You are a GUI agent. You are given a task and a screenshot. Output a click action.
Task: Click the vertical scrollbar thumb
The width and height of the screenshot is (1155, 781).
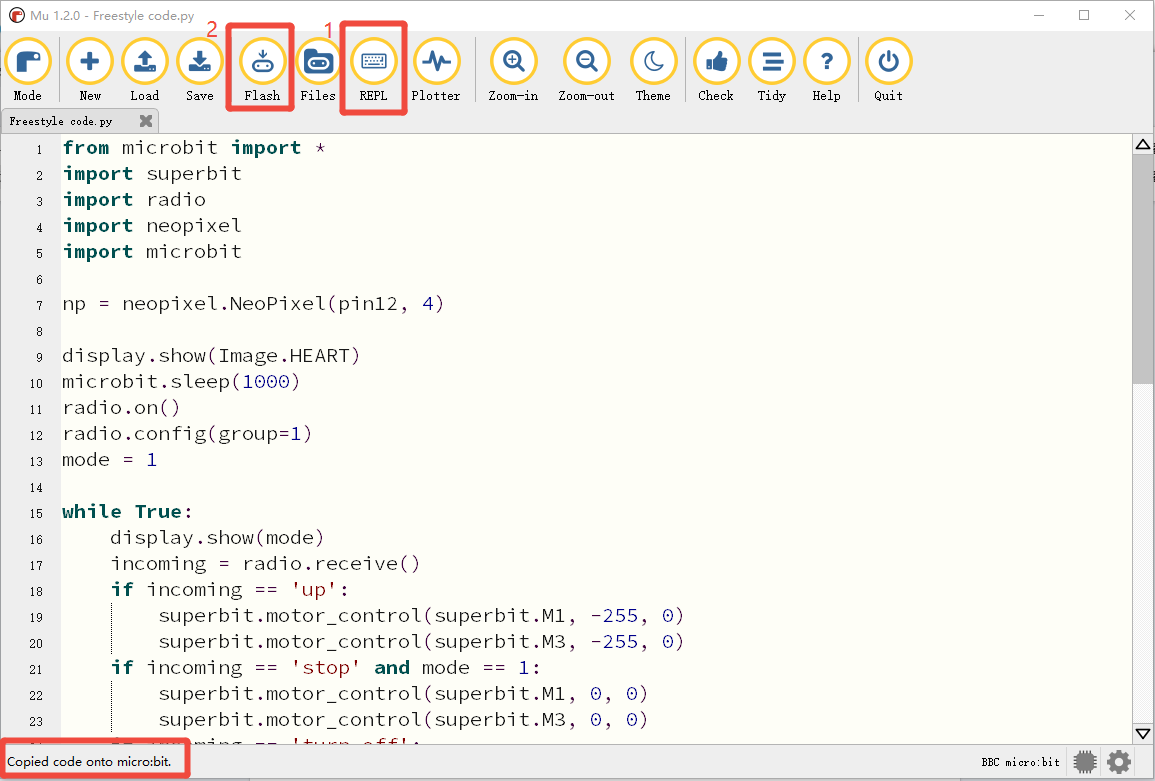click(x=1143, y=269)
